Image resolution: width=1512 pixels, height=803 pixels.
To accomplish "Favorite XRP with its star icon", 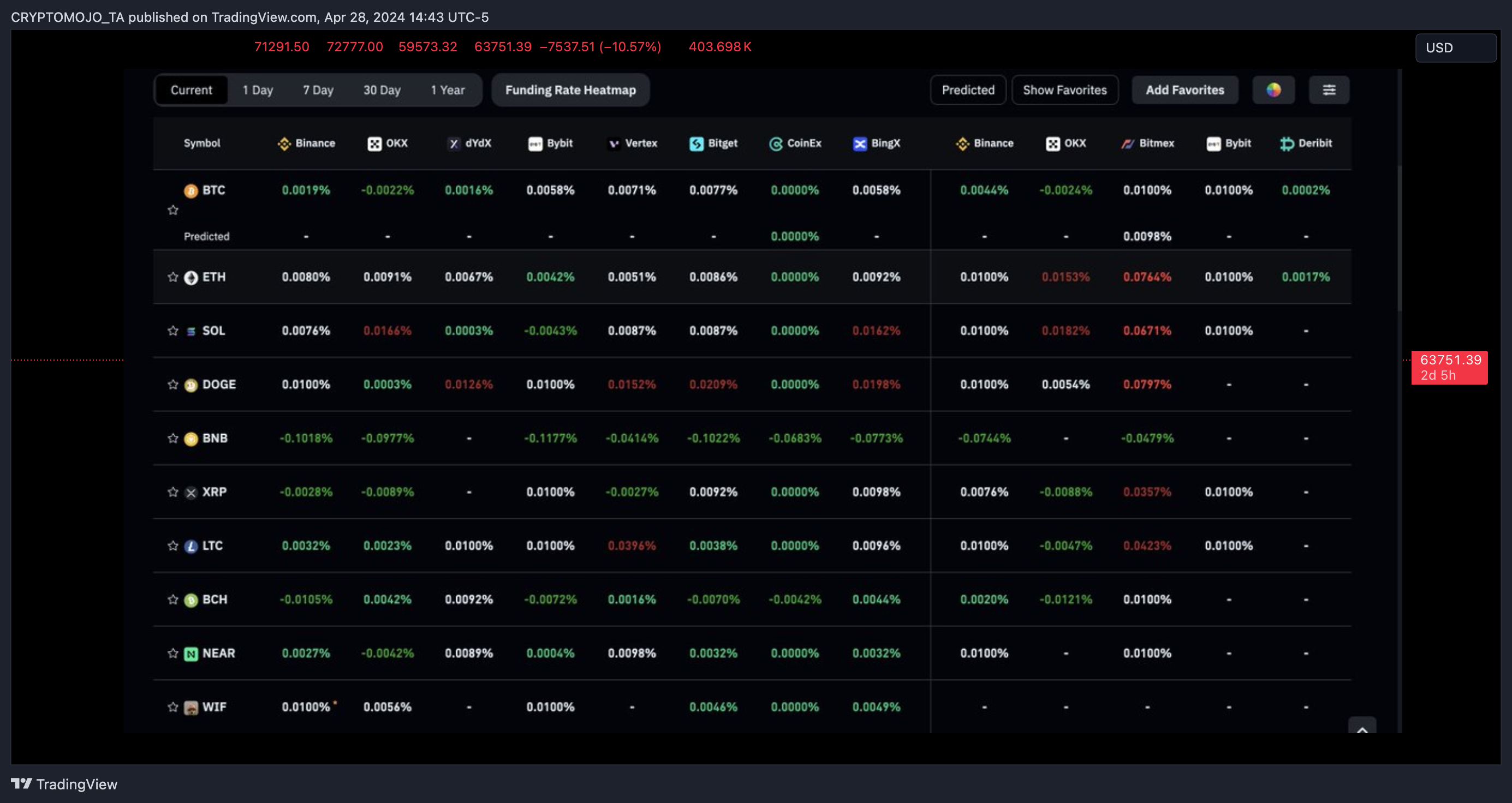I will tap(172, 492).
